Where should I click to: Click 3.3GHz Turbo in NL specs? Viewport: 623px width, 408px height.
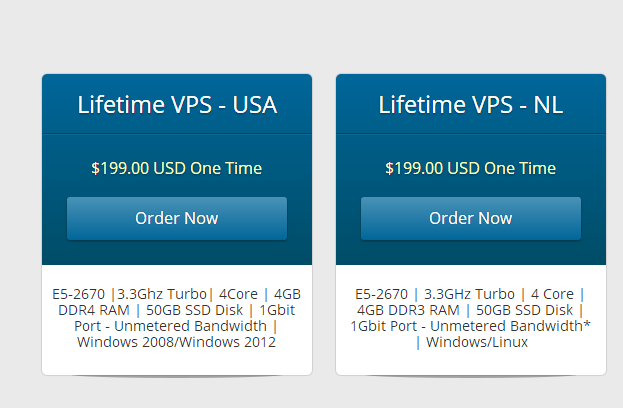coord(469,294)
